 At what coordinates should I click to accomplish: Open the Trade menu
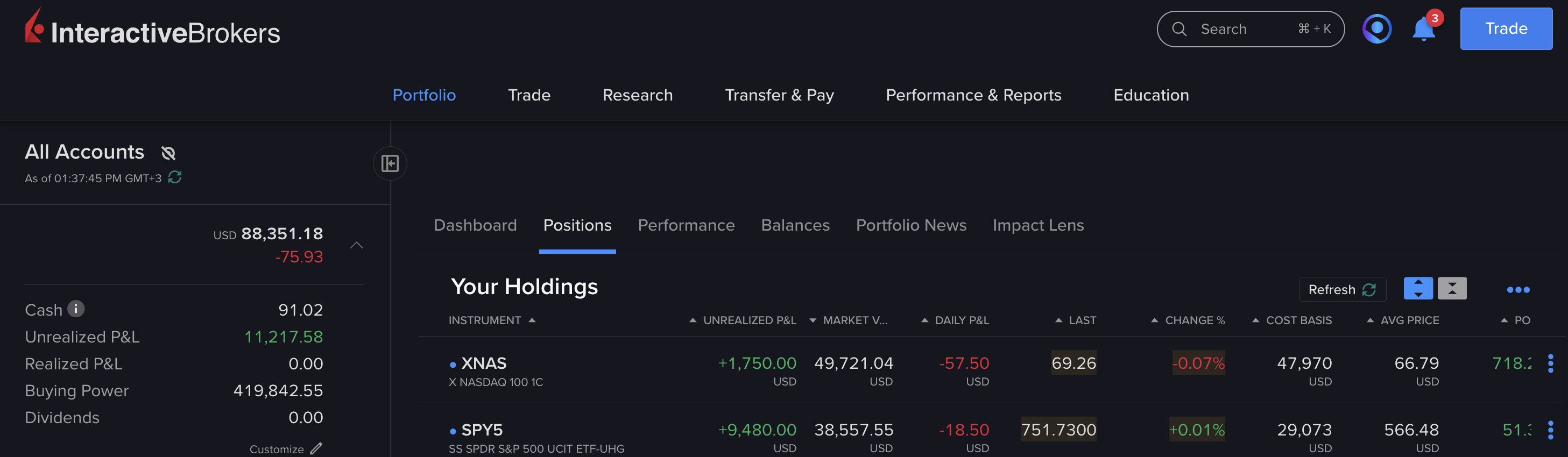[x=529, y=95]
